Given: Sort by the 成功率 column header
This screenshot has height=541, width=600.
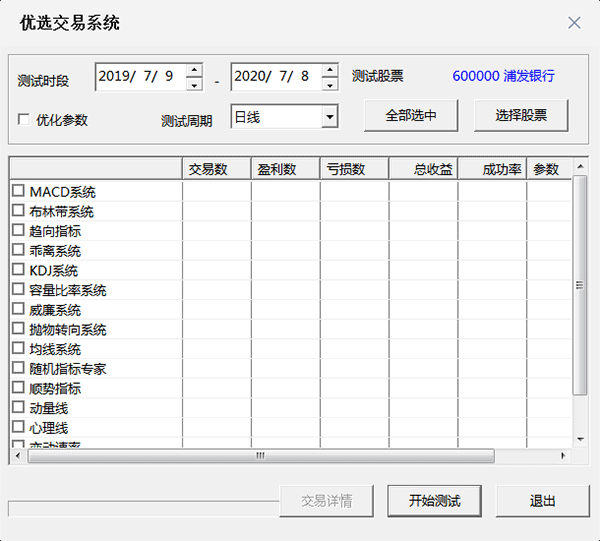Looking at the screenshot, I should (492, 169).
